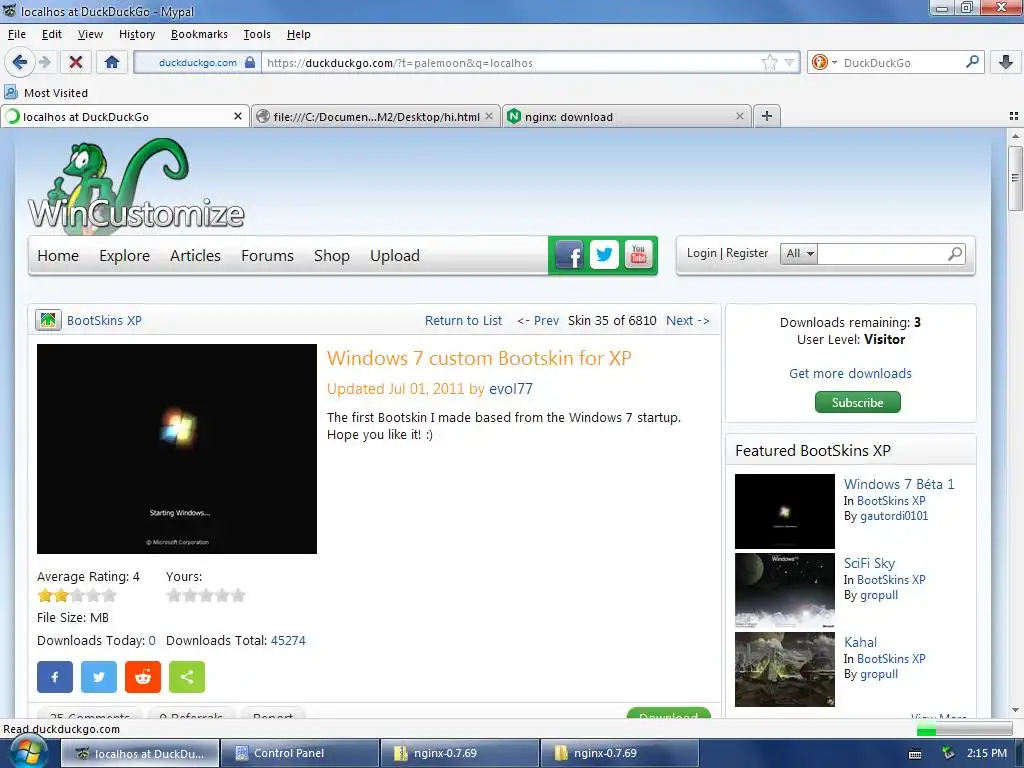Switch to Control Panel taskbar window
Image resolution: width=1024 pixels, height=768 pixels.
tap(299, 753)
